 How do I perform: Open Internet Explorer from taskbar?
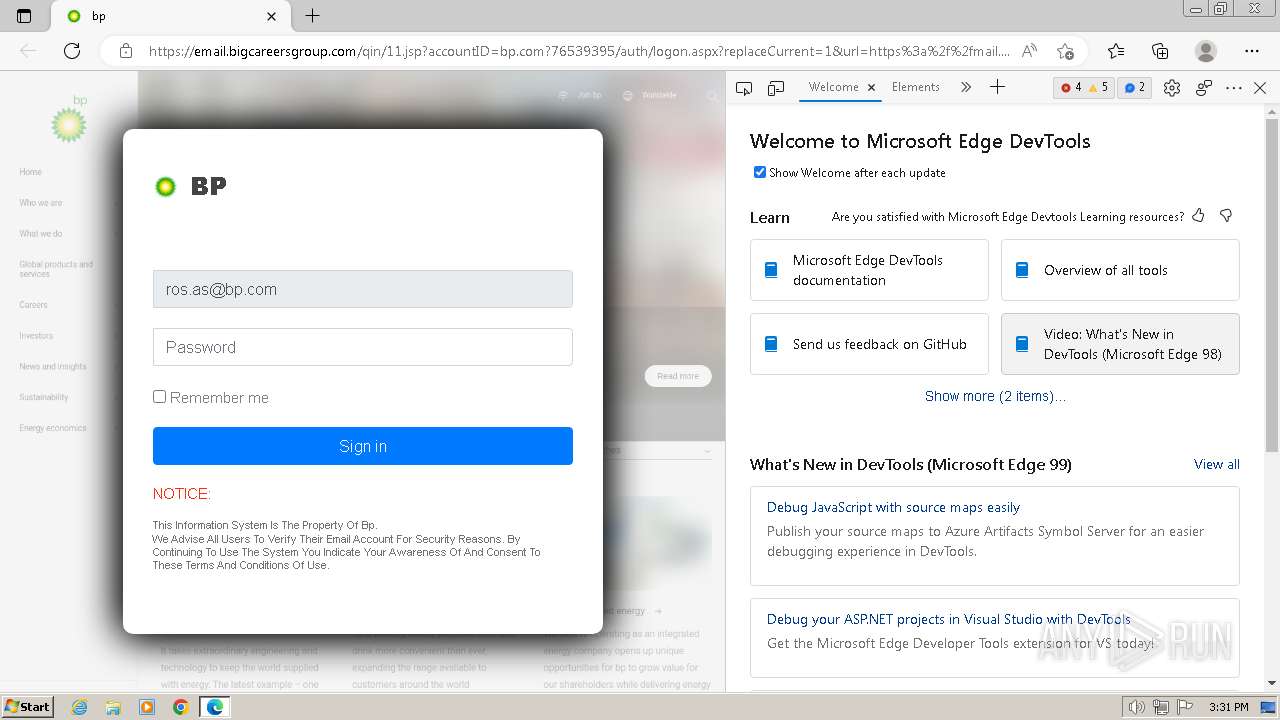point(79,707)
